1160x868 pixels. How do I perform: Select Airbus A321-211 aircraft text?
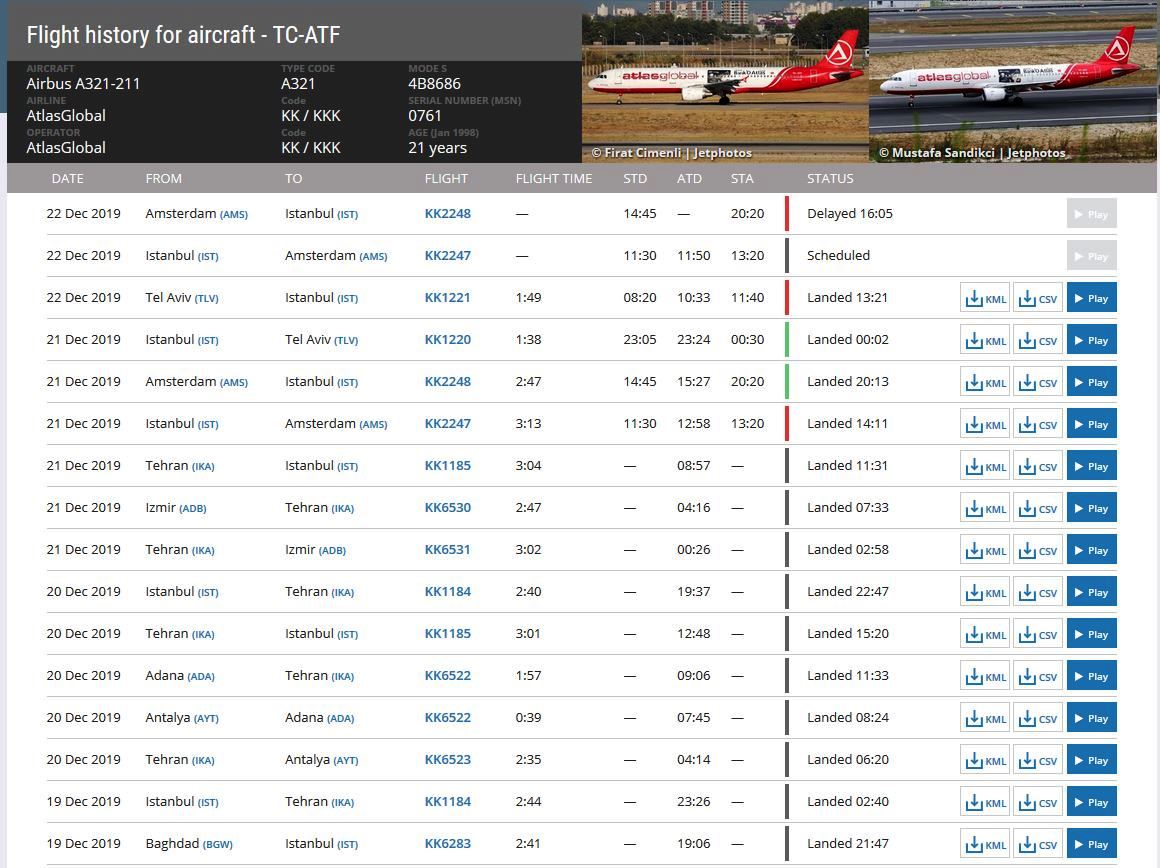coord(83,84)
